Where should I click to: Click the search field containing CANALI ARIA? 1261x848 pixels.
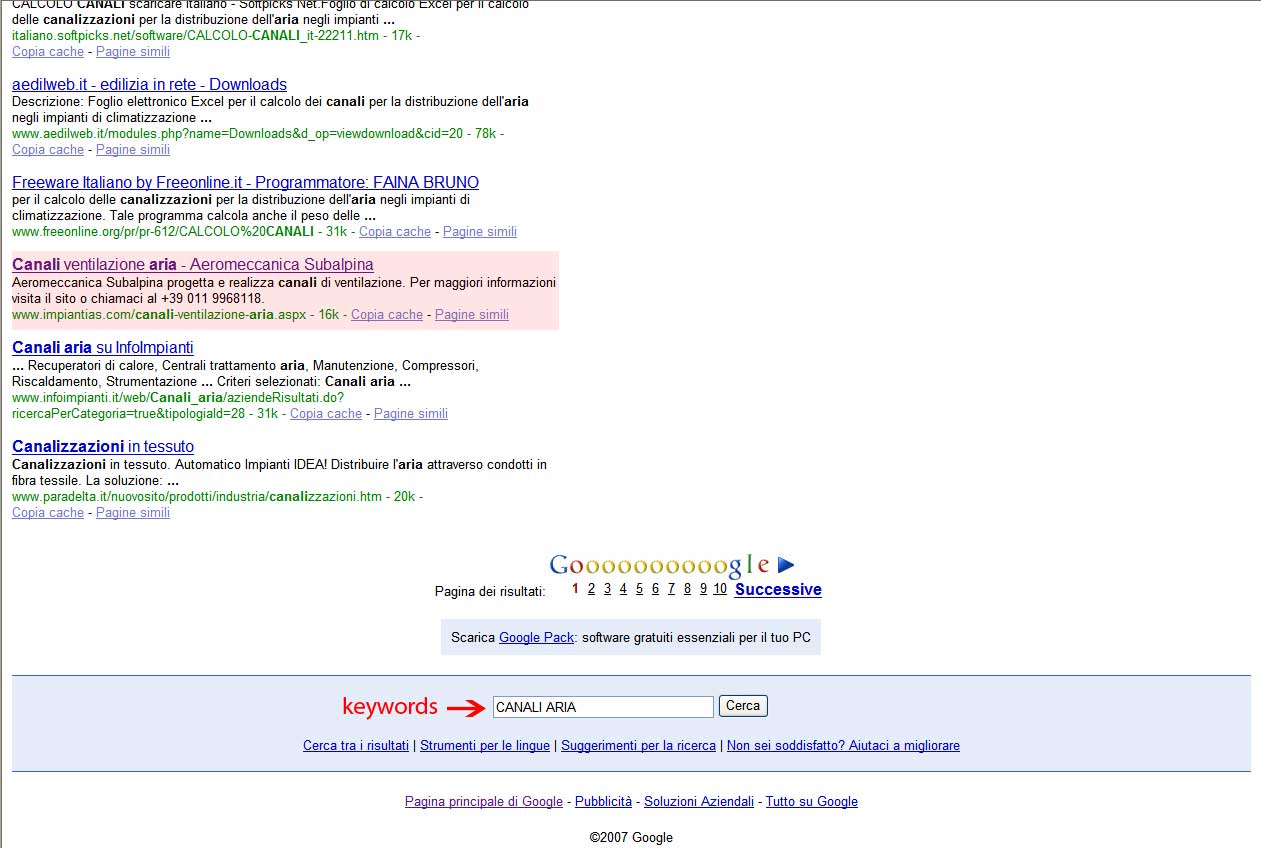point(602,707)
